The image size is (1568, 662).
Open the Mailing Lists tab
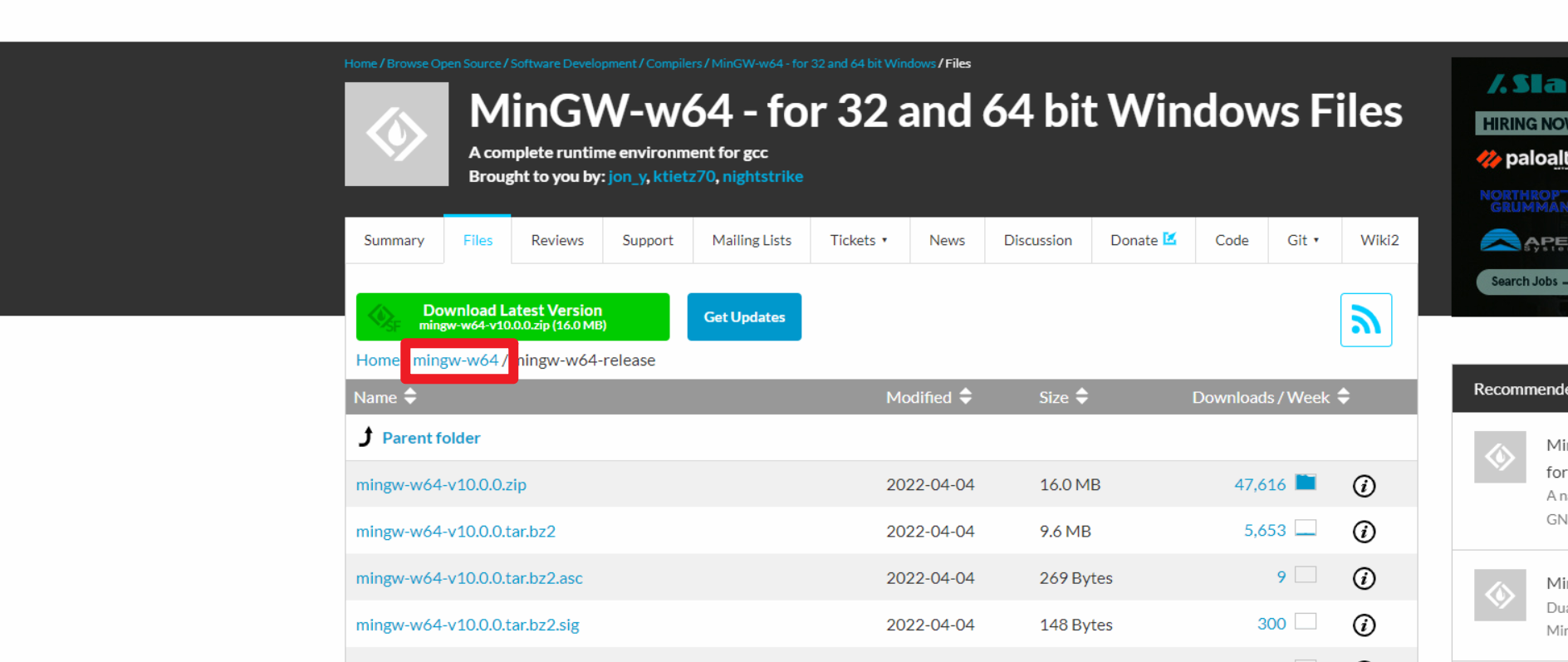pos(752,240)
